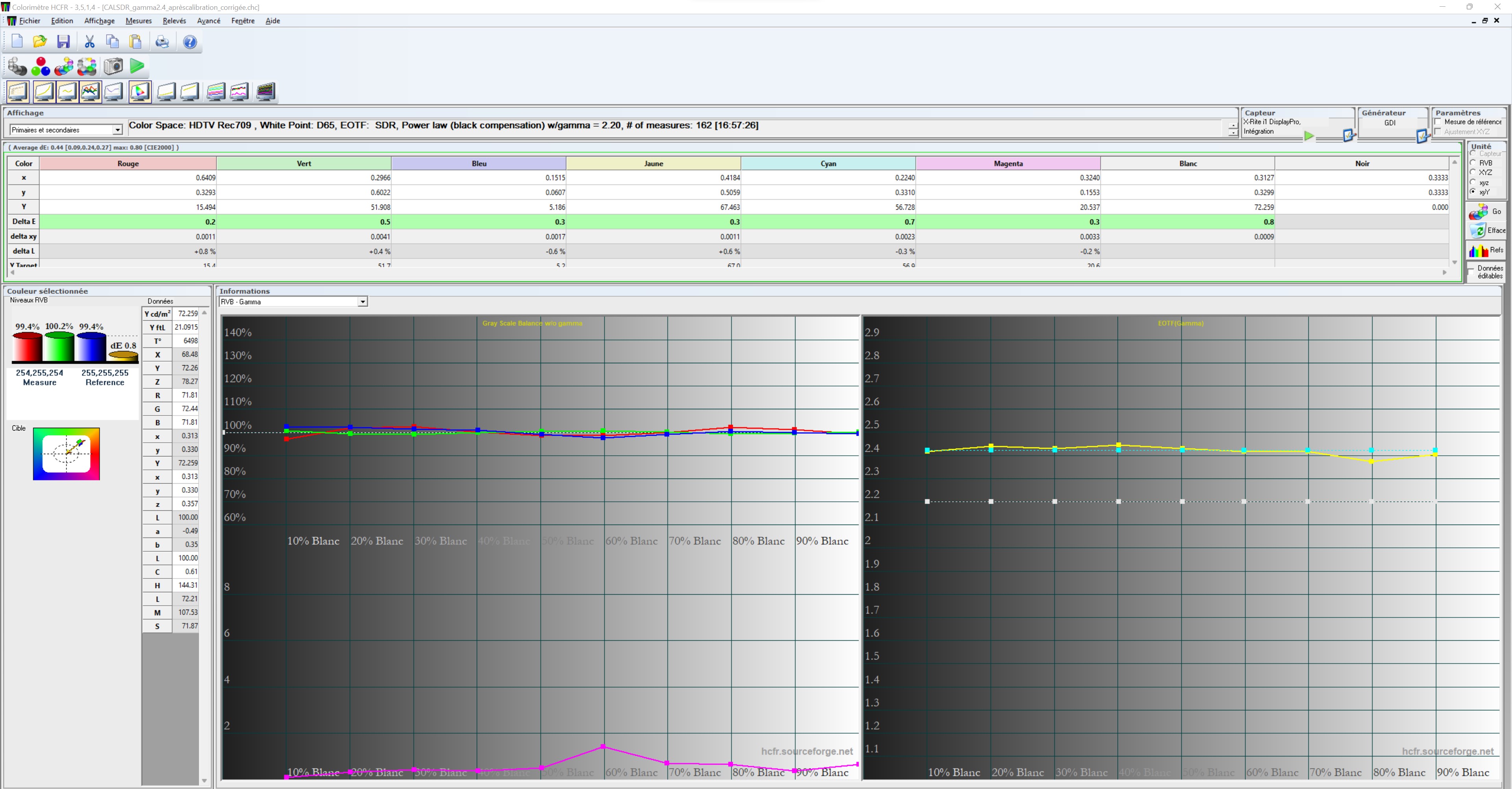The image size is (1512, 789).
Task: Click the Paste clipboard icon
Action: point(135,42)
